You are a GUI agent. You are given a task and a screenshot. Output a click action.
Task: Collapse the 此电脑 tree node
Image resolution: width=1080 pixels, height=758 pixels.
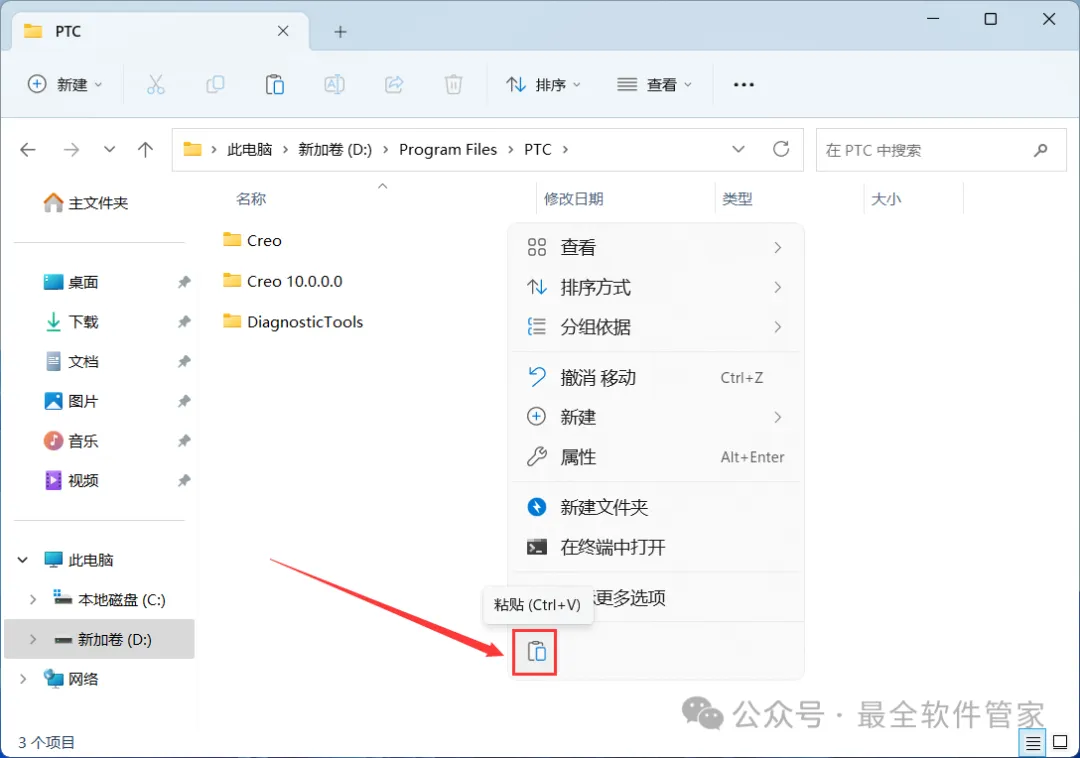point(22,560)
